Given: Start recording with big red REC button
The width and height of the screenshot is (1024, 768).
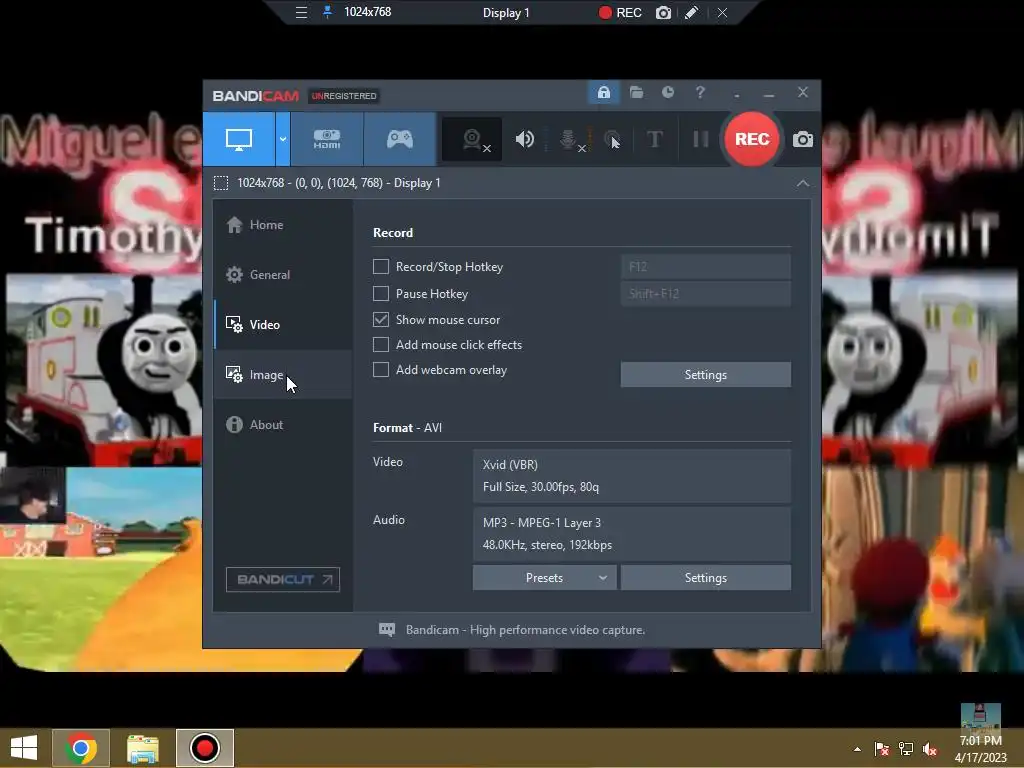Looking at the screenshot, I should (x=752, y=139).
